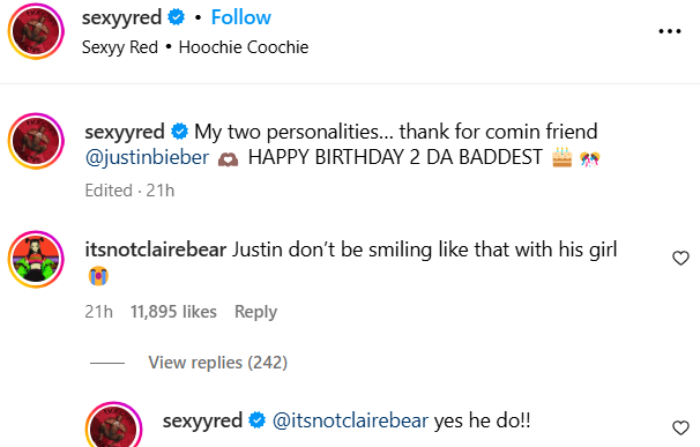Screen dimensions: 700x447
Task: Click the Follow button in header
Action: 241,18
